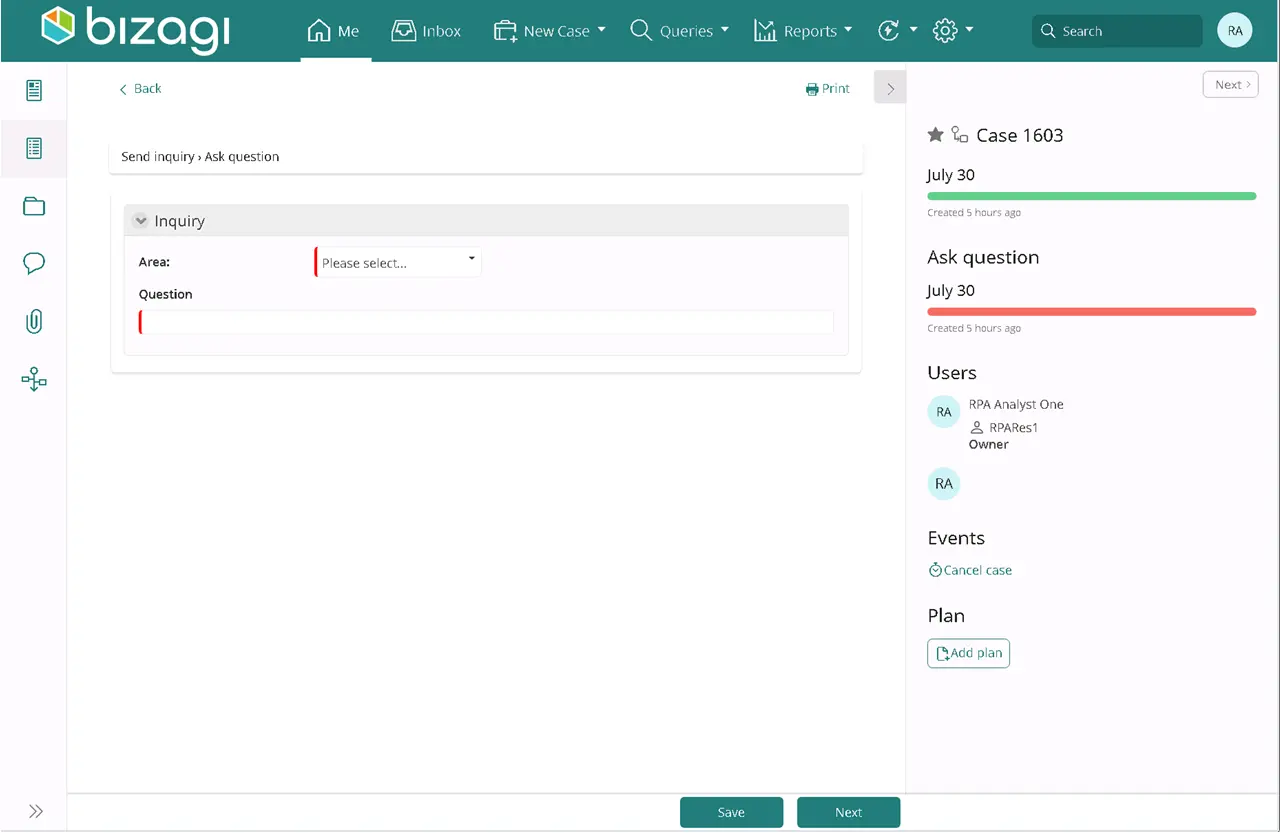Viewport: 1280px width, 833px height.
Task: Click the Add plan button
Action: click(968, 653)
